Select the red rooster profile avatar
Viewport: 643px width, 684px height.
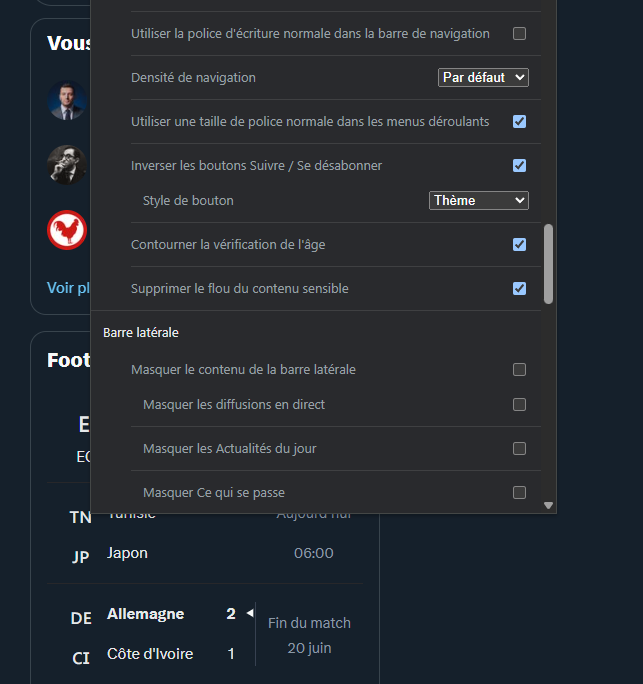click(67, 230)
